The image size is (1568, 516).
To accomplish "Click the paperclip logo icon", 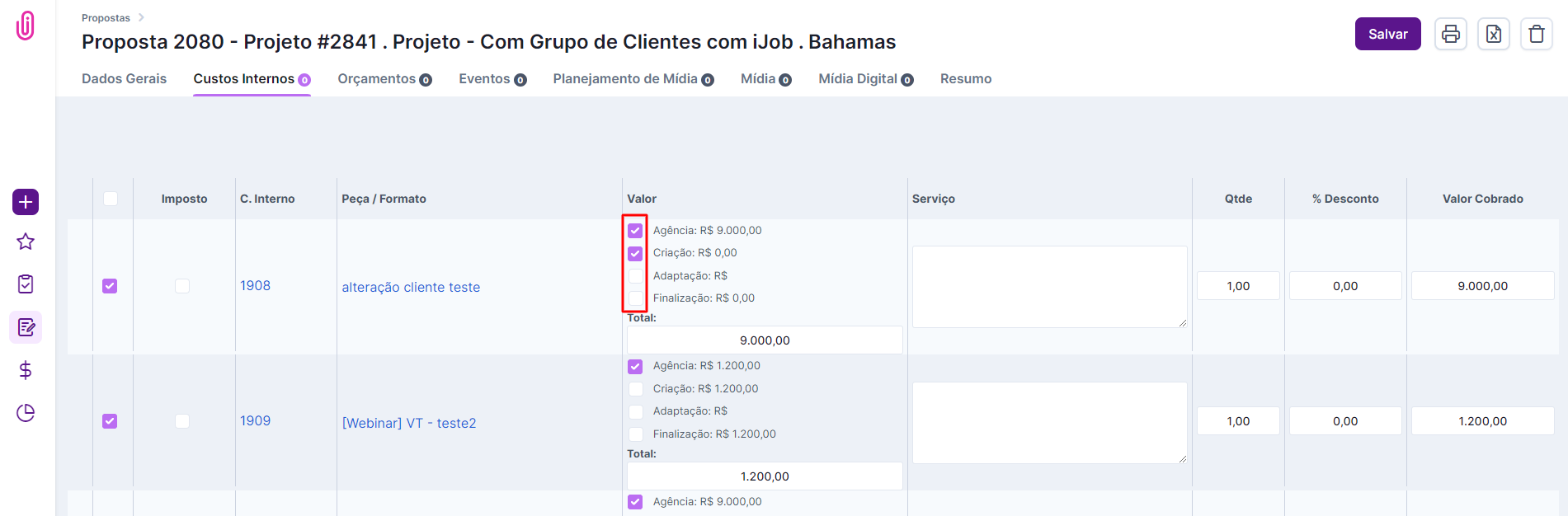I will (26, 26).
